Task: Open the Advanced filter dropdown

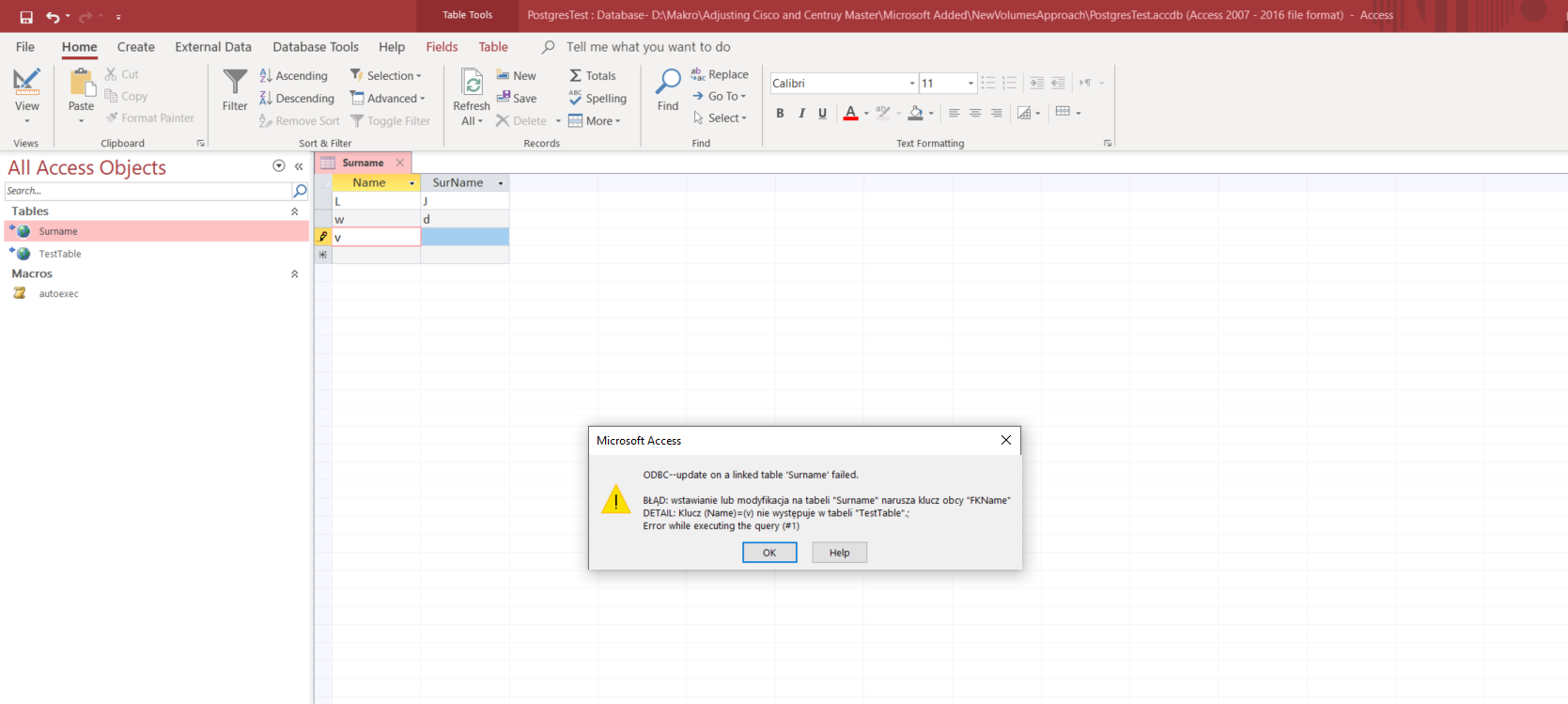Action: (388, 98)
